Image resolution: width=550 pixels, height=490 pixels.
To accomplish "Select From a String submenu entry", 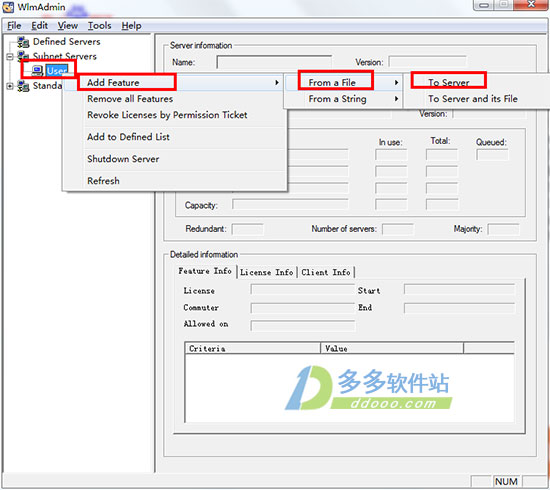I will pos(337,99).
